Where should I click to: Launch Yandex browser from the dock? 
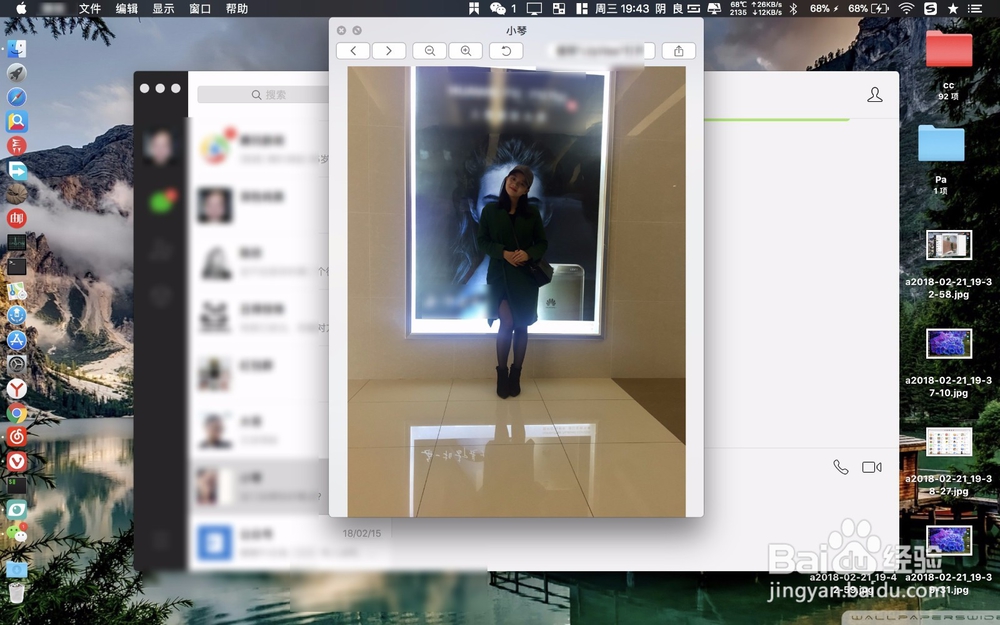17,388
